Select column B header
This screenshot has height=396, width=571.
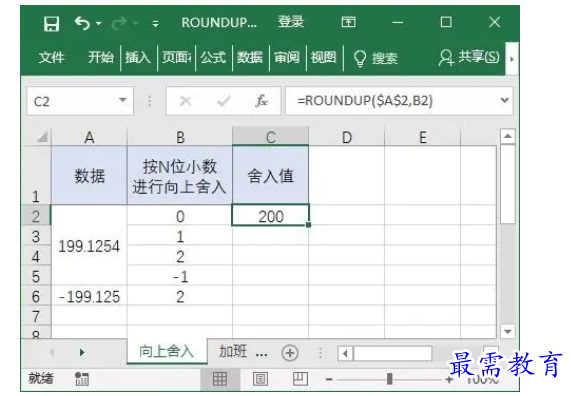coord(180,137)
